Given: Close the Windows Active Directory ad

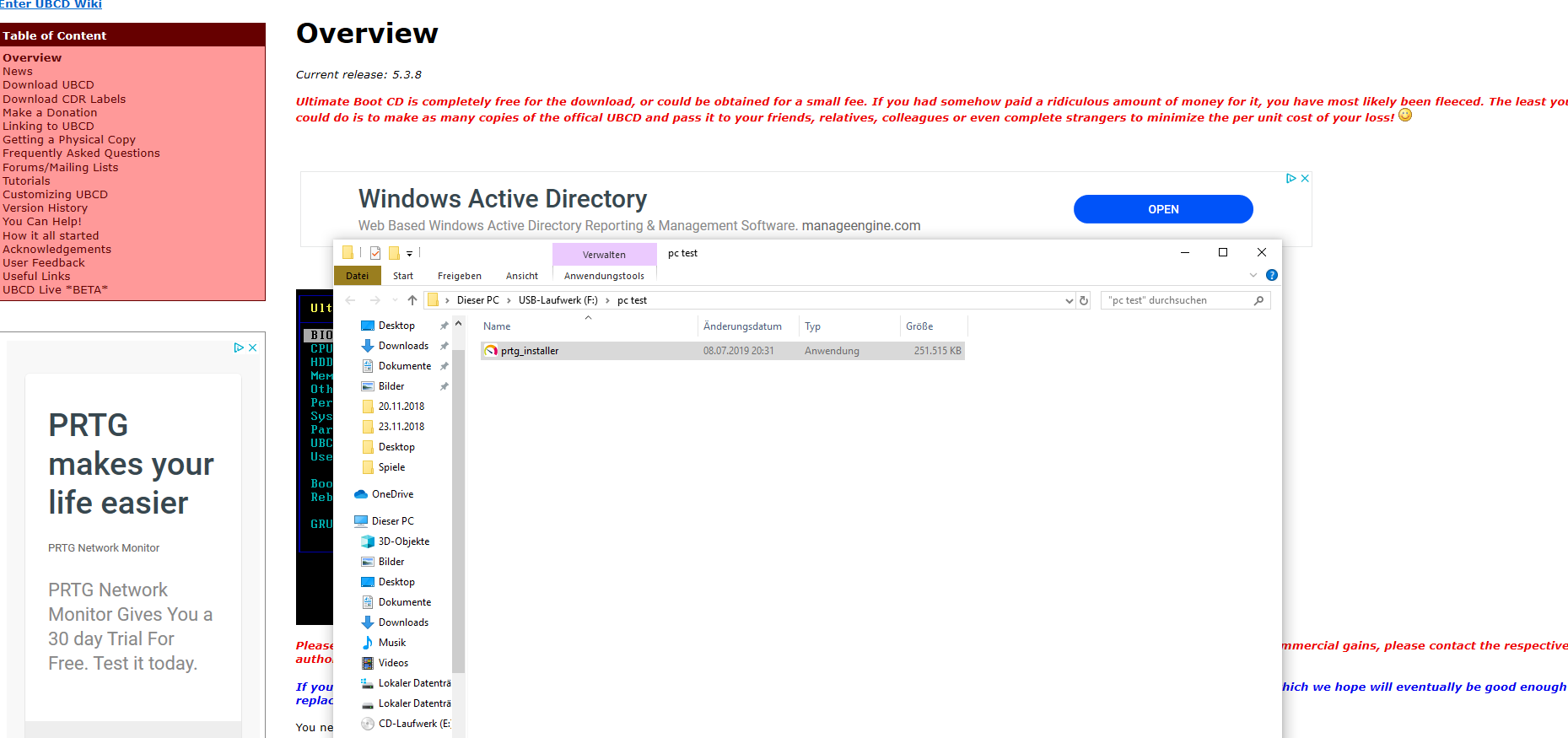Looking at the screenshot, I should 1305,178.
